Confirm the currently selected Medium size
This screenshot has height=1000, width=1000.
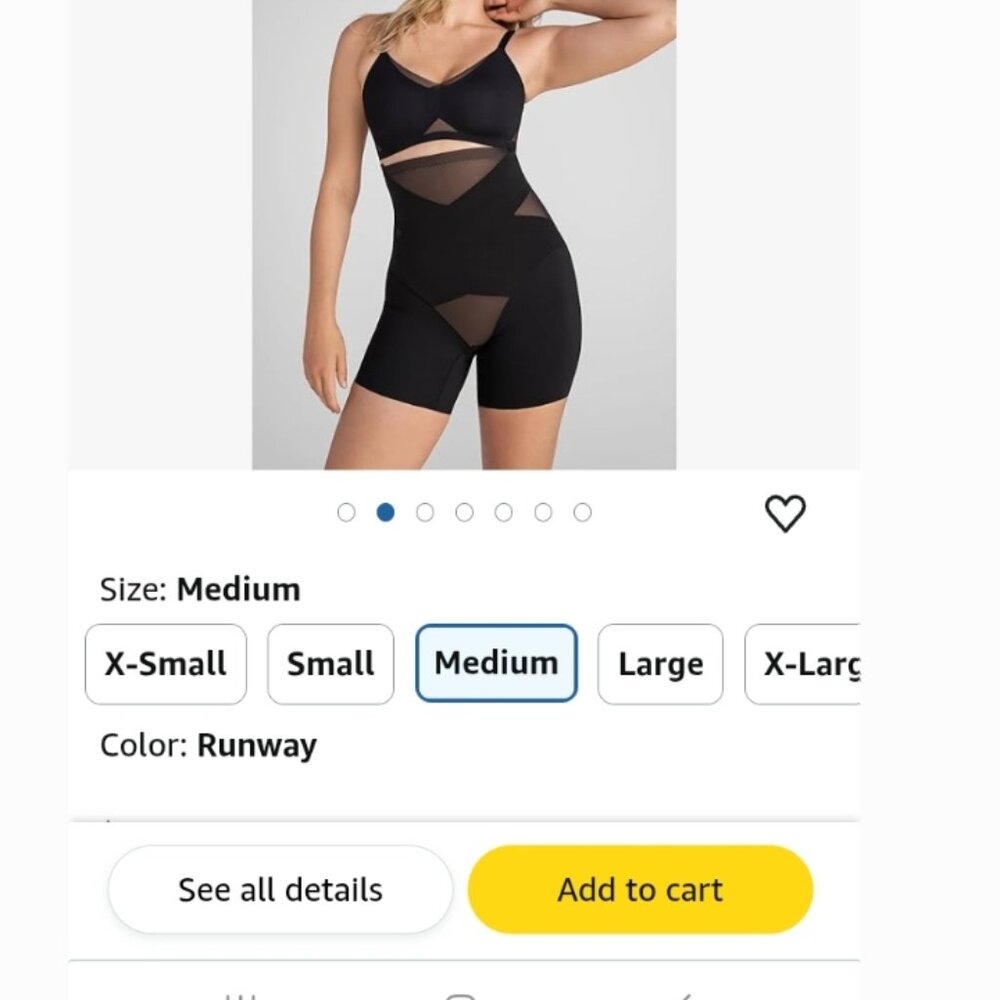click(496, 663)
